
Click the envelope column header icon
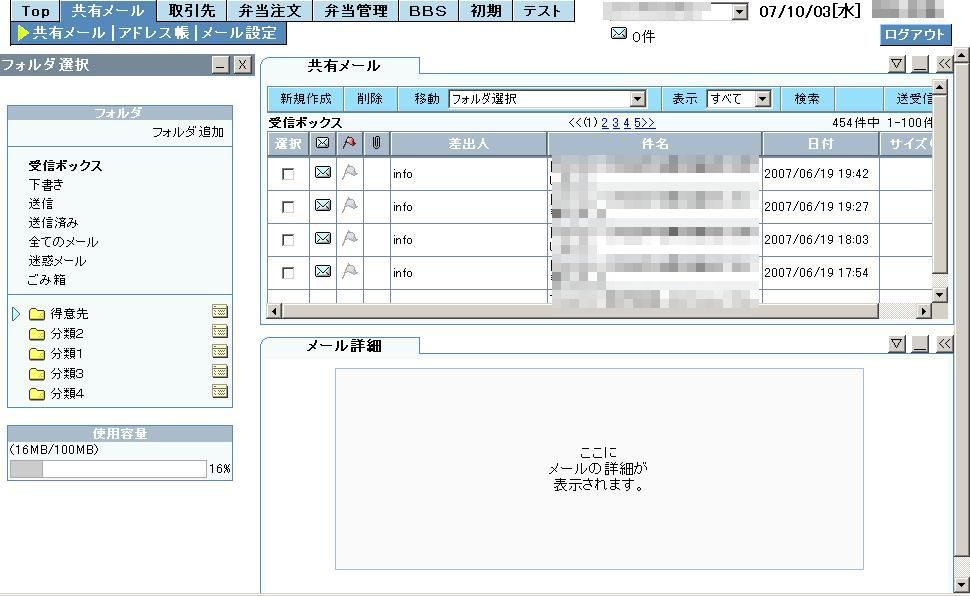point(322,144)
